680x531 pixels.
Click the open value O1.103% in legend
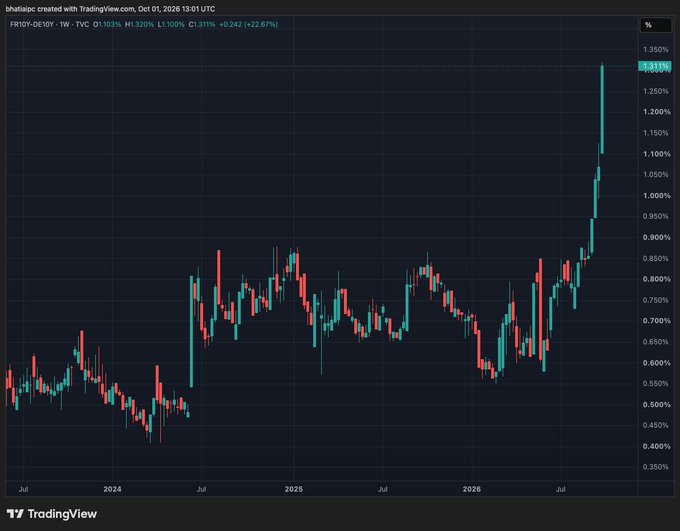click(107, 24)
